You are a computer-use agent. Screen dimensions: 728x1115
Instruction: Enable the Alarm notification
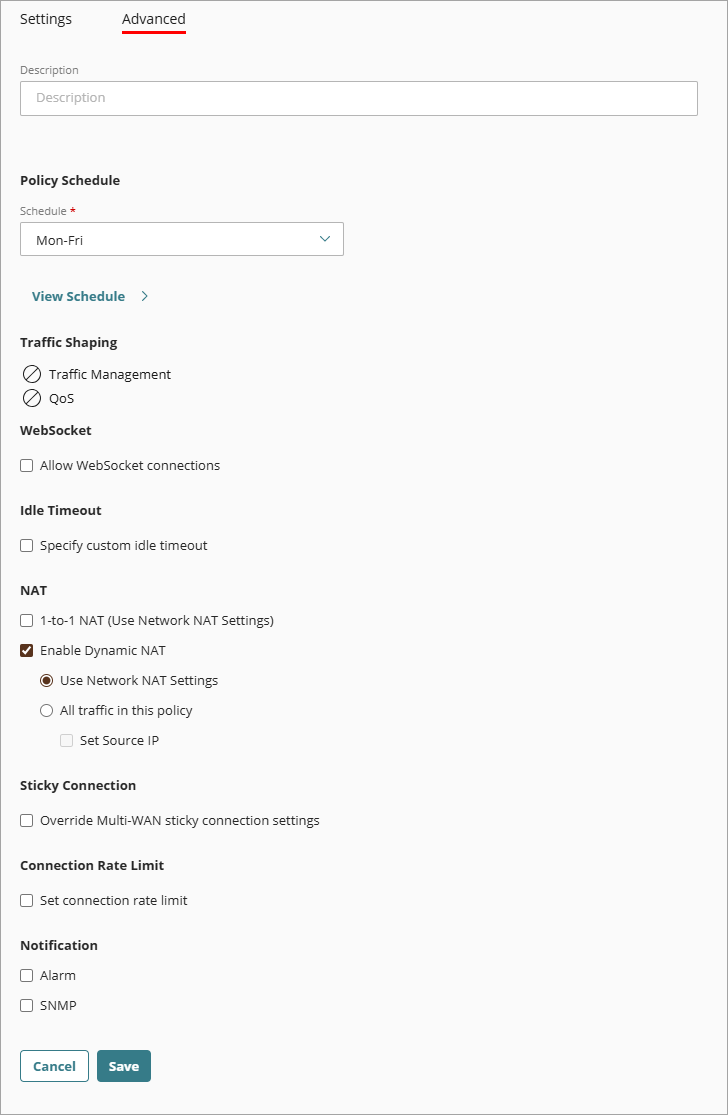coord(26,975)
